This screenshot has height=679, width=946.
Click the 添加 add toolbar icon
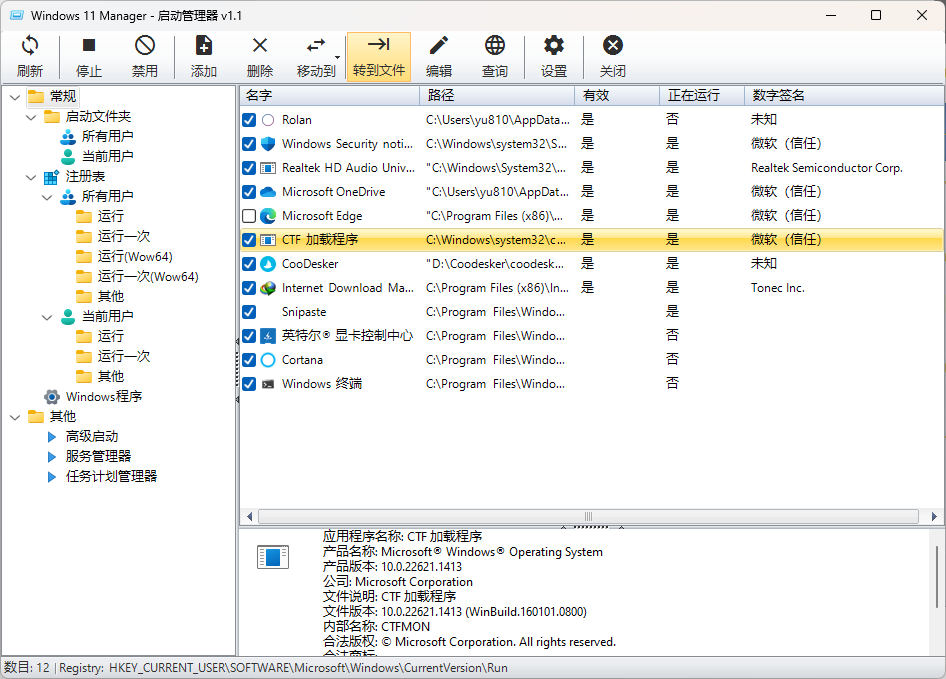pos(203,45)
